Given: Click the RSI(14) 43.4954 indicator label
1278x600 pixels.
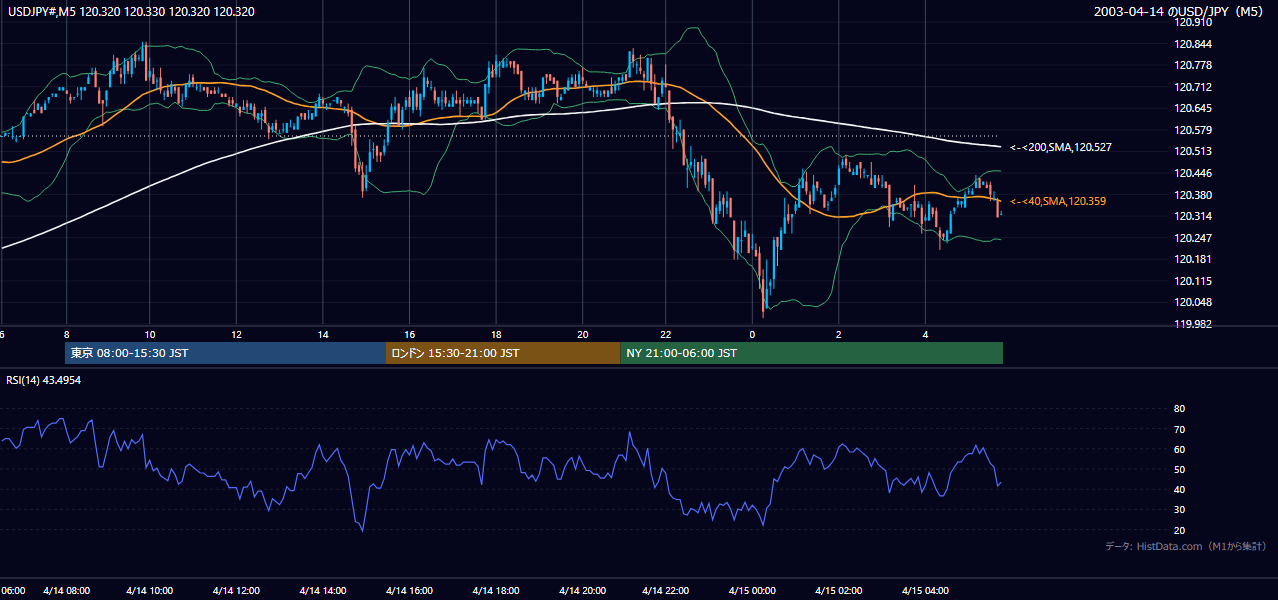Looking at the screenshot, I should click(44, 380).
